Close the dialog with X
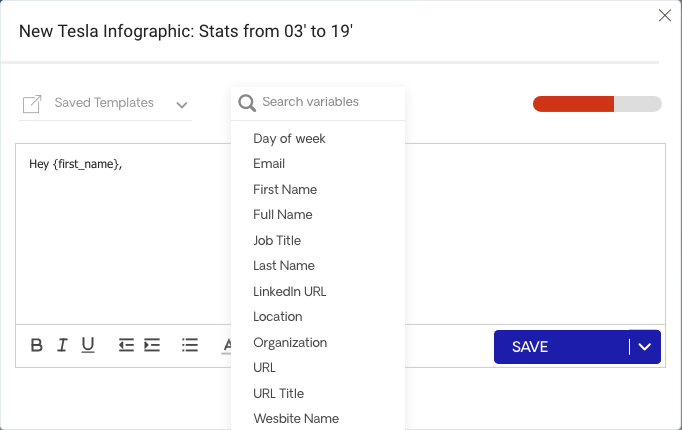Image resolution: width=682 pixels, height=430 pixels. pyautogui.click(x=665, y=16)
